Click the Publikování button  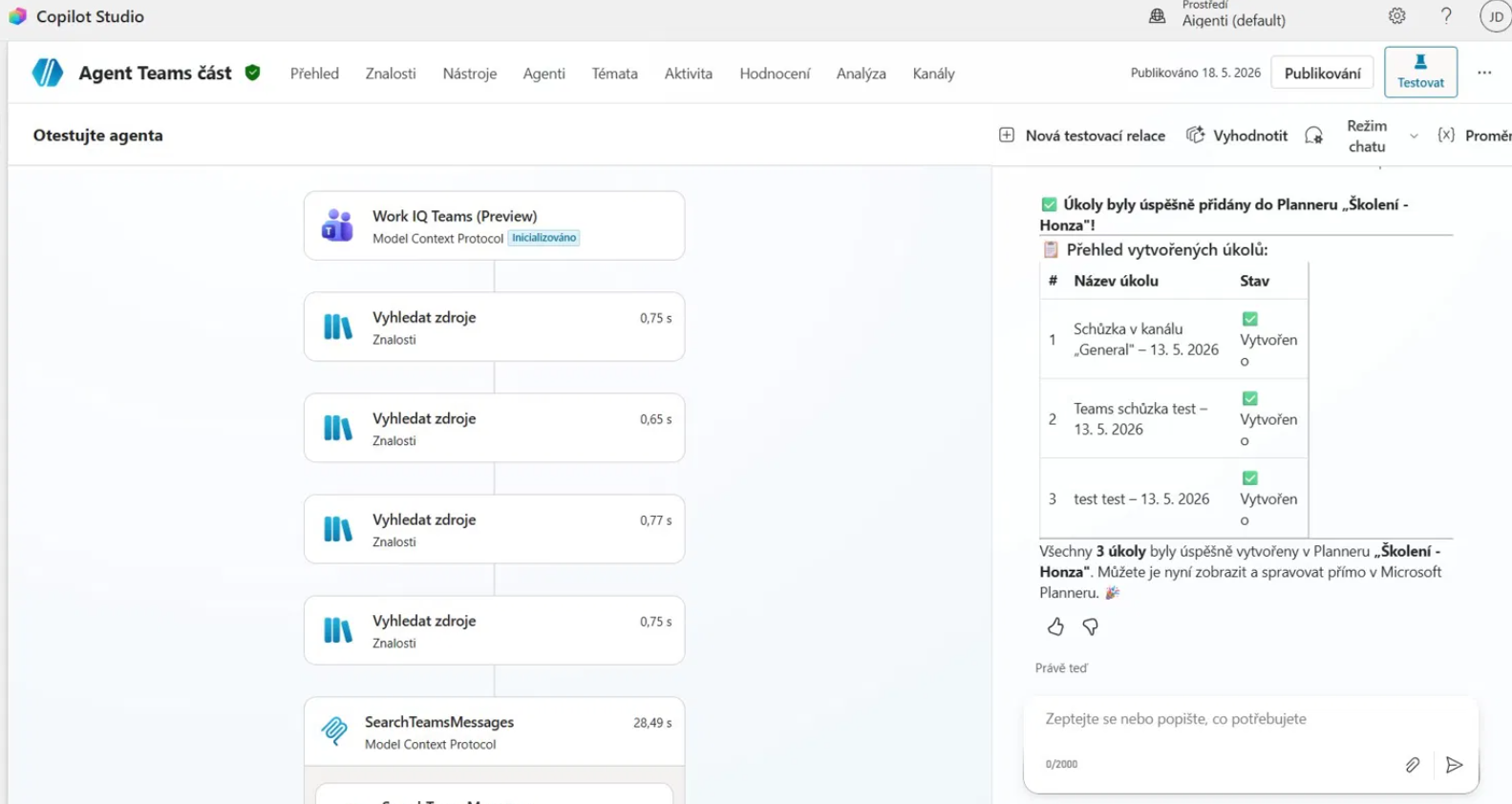coord(1322,73)
